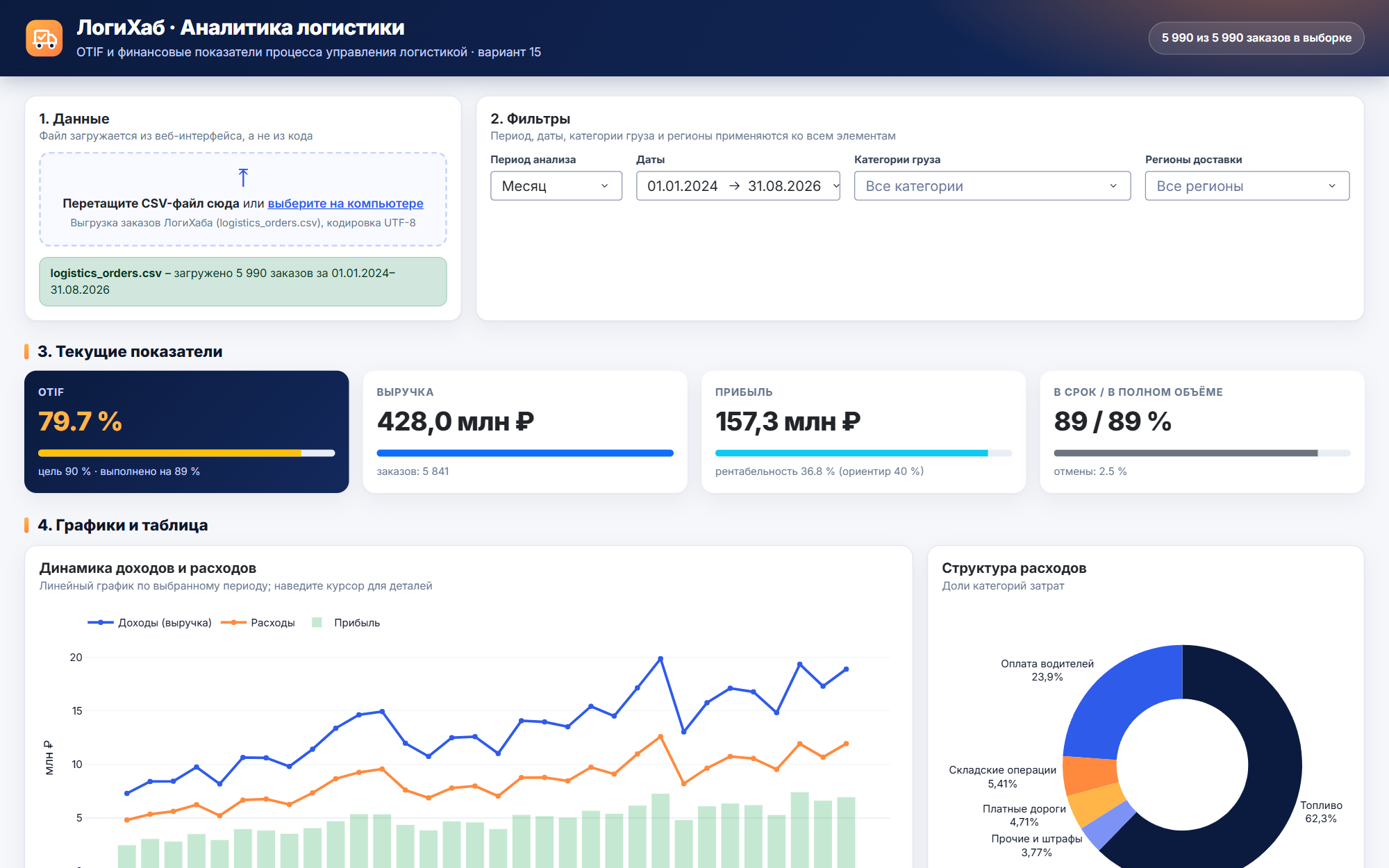
Task: Click the Оплата водителей 23,9% label
Action: coord(1047,670)
